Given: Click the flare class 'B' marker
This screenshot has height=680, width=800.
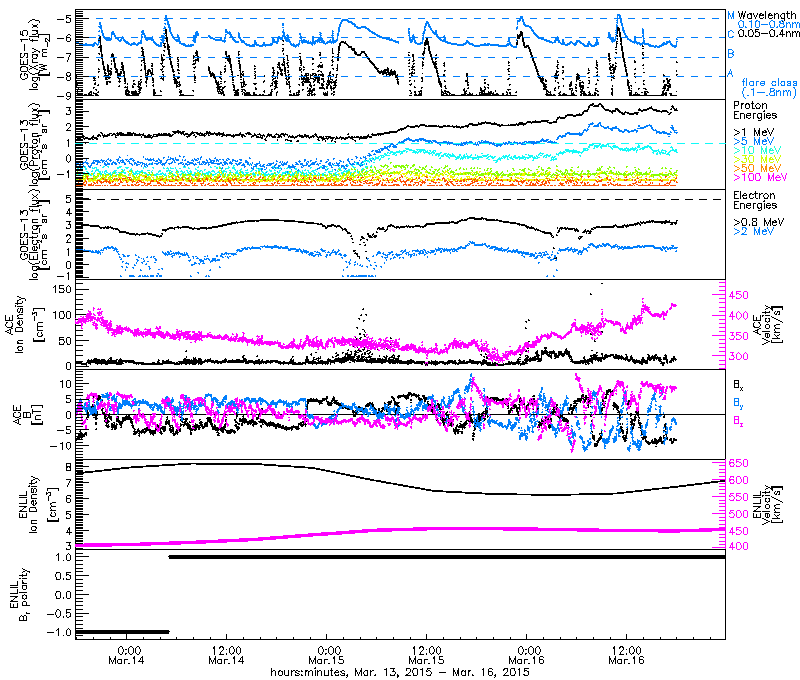Looking at the screenshot, I should tap(731, 54).
